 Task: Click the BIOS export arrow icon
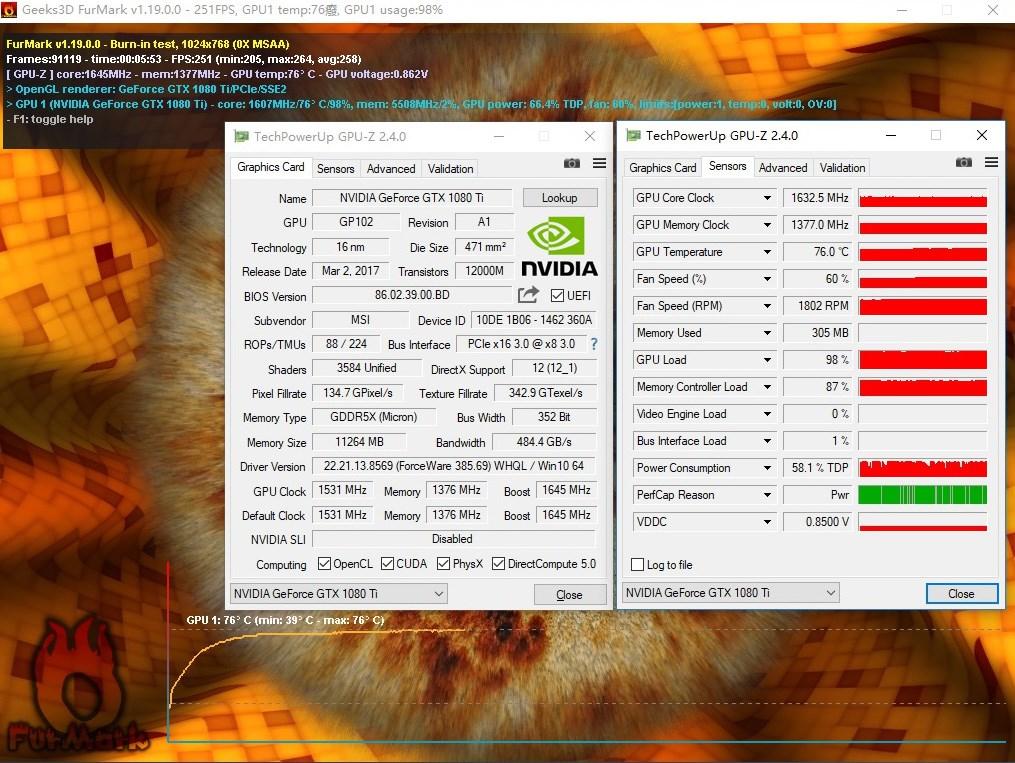coord(527,295)
